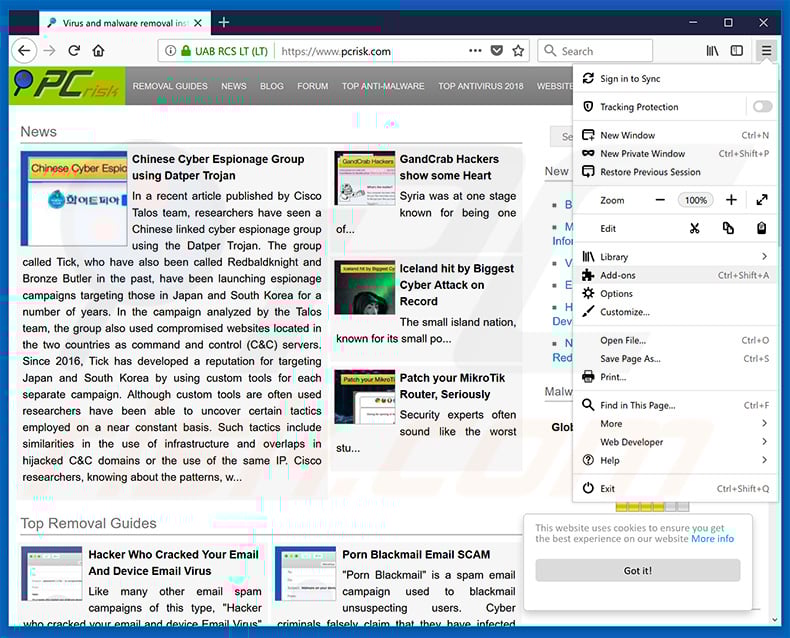Close the Virus and malware removal tab
Viewport: 790px width, 638px height.
[198, 23]
